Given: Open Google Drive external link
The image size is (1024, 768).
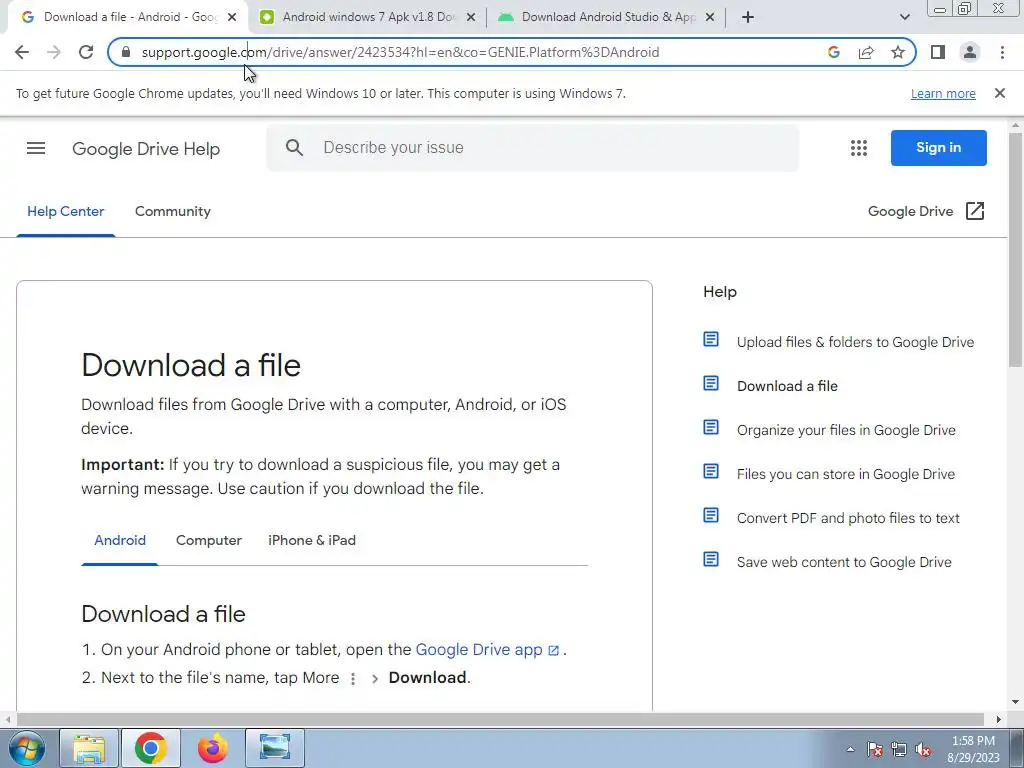Looking at the screenshot, I should (x=925, y=211).
